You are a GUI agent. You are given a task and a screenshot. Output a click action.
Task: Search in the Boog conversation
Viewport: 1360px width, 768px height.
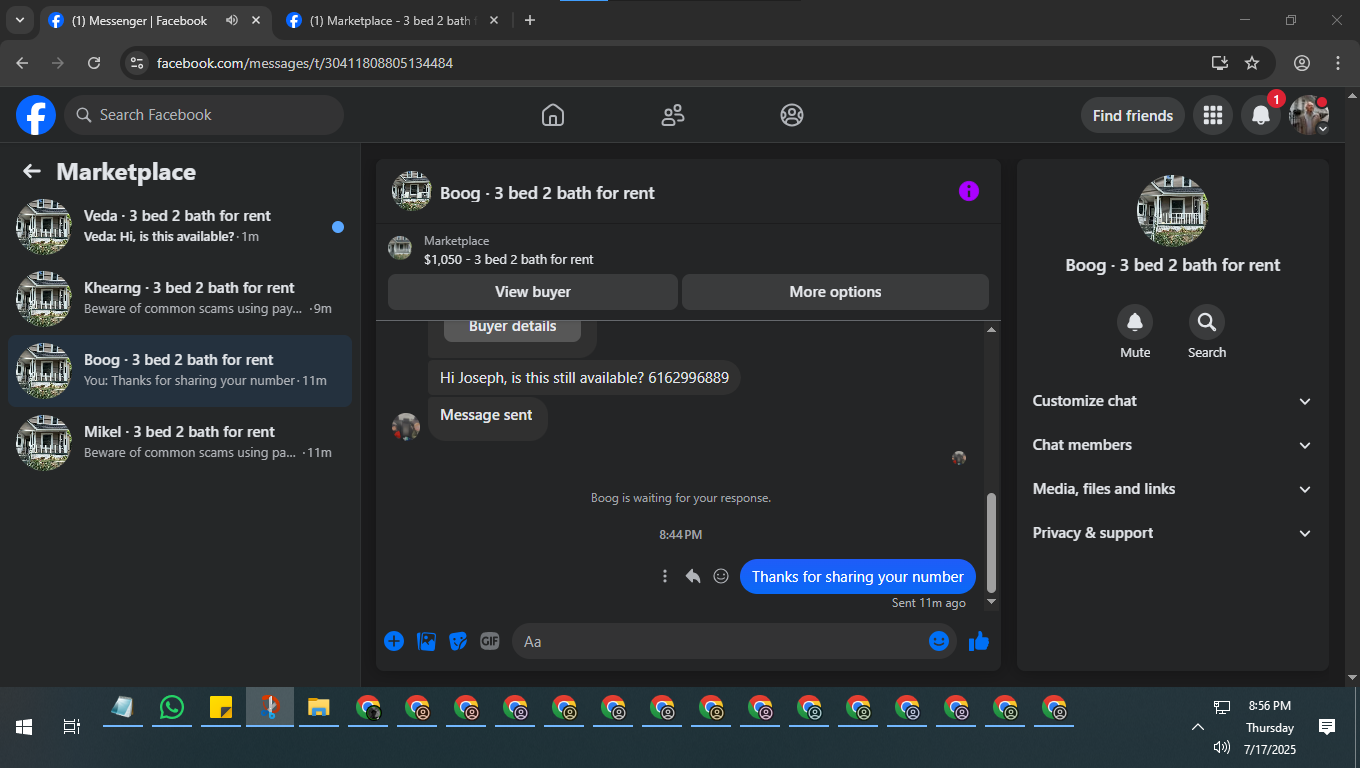point(1207,322)
